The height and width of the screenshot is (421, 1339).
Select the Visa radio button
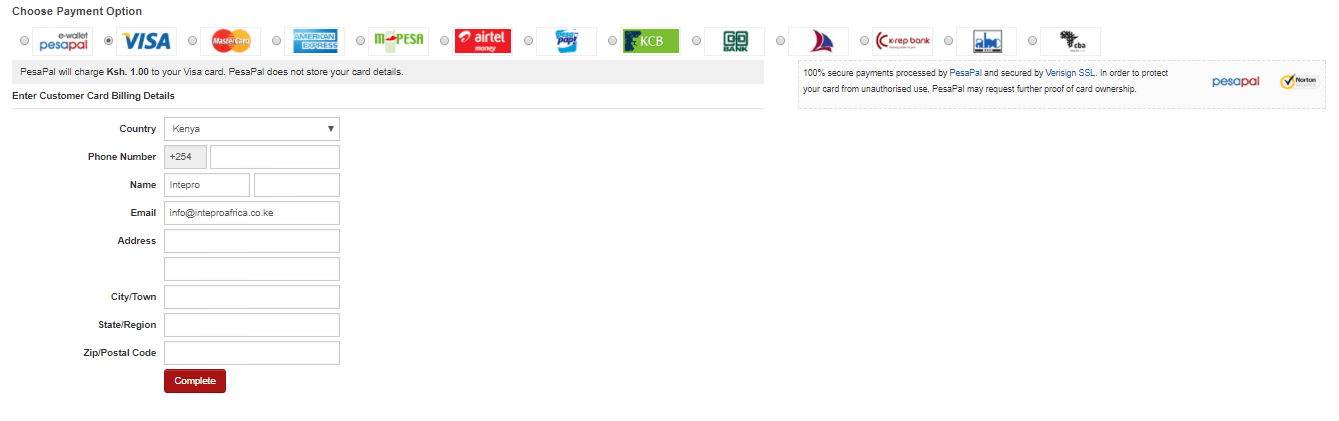coord(108,41)
